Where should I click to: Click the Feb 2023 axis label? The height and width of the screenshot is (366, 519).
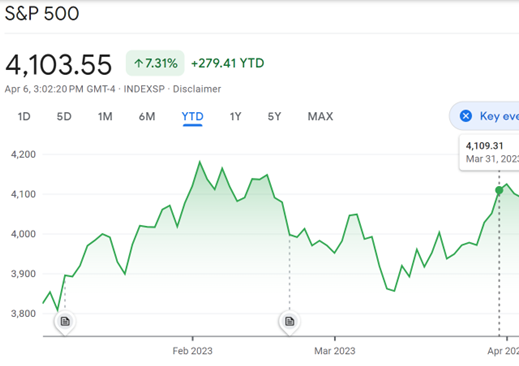point(192,351)
